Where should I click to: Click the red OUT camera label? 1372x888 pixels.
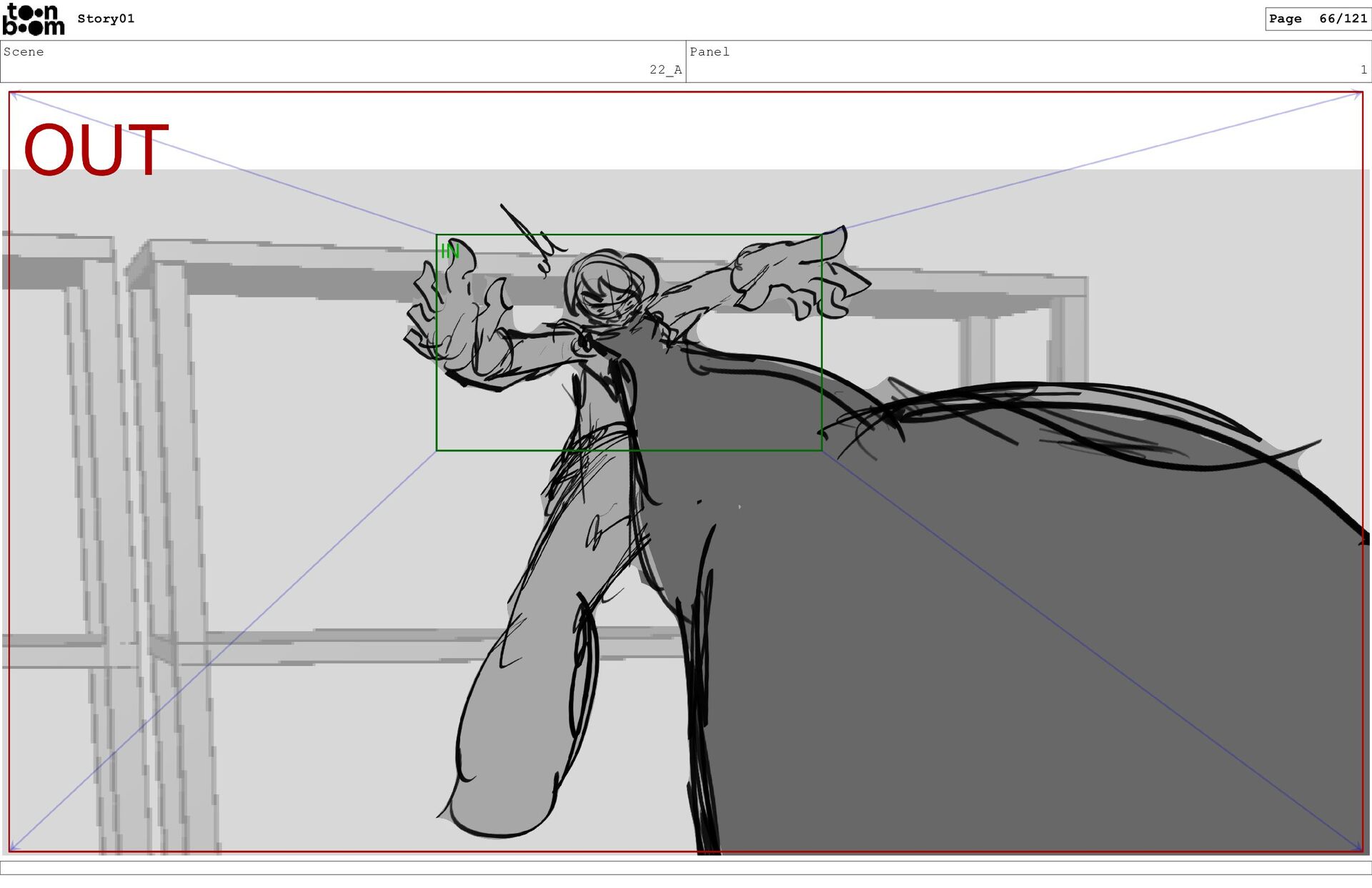pyautogui.click(x=96, y=150)
